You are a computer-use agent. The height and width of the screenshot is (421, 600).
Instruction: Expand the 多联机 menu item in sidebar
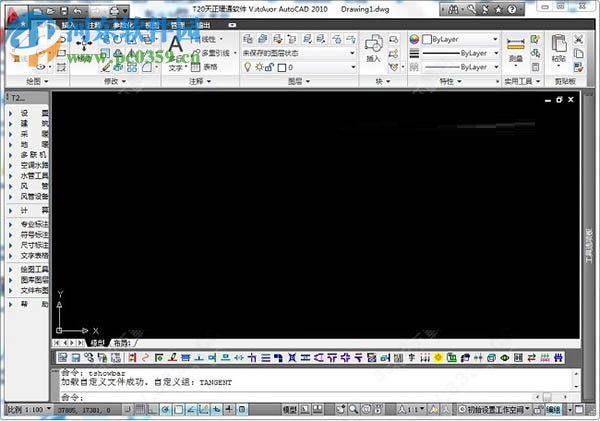29,155
